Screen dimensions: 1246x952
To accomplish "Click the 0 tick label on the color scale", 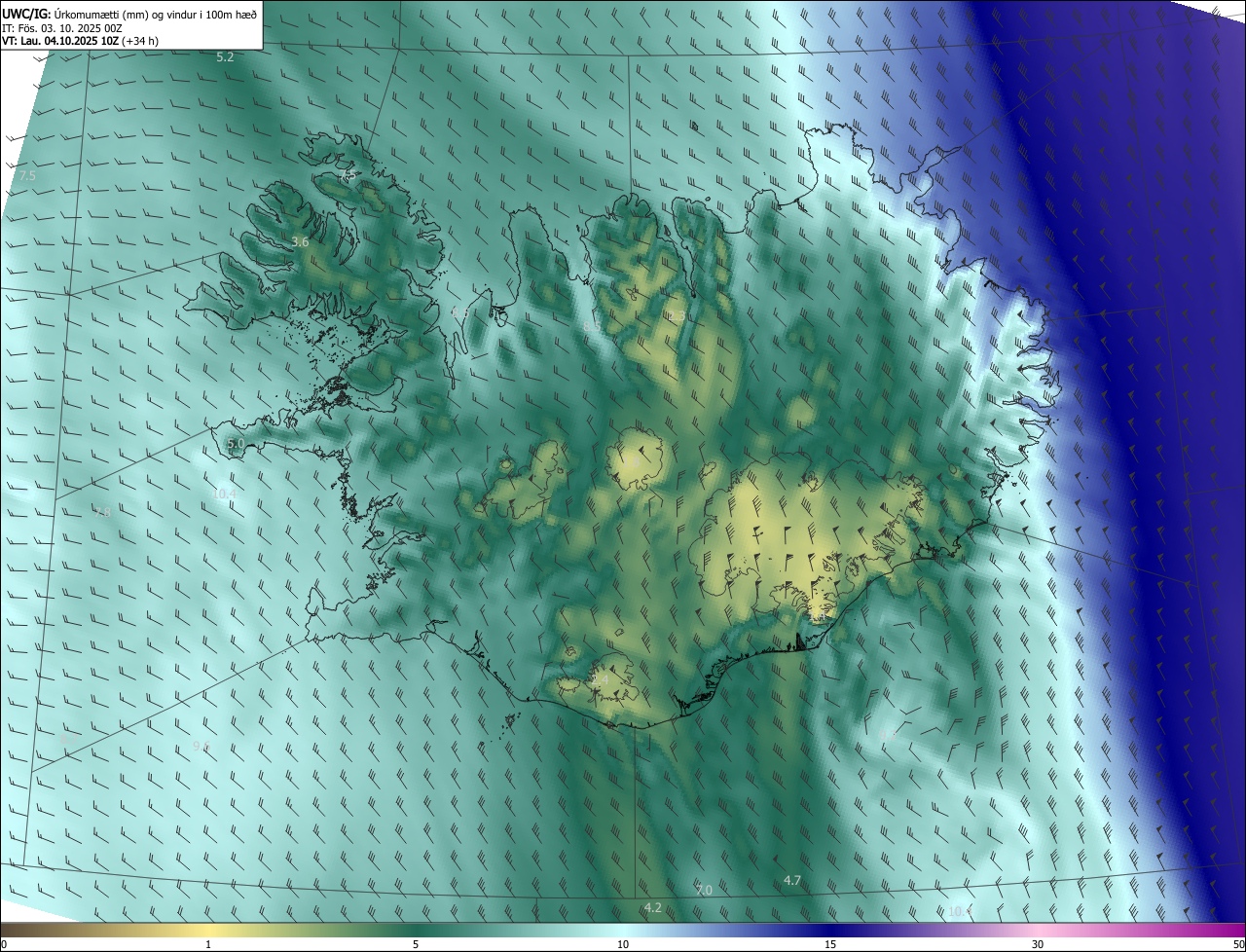I will pyautogui.click(x=4, y=944).
